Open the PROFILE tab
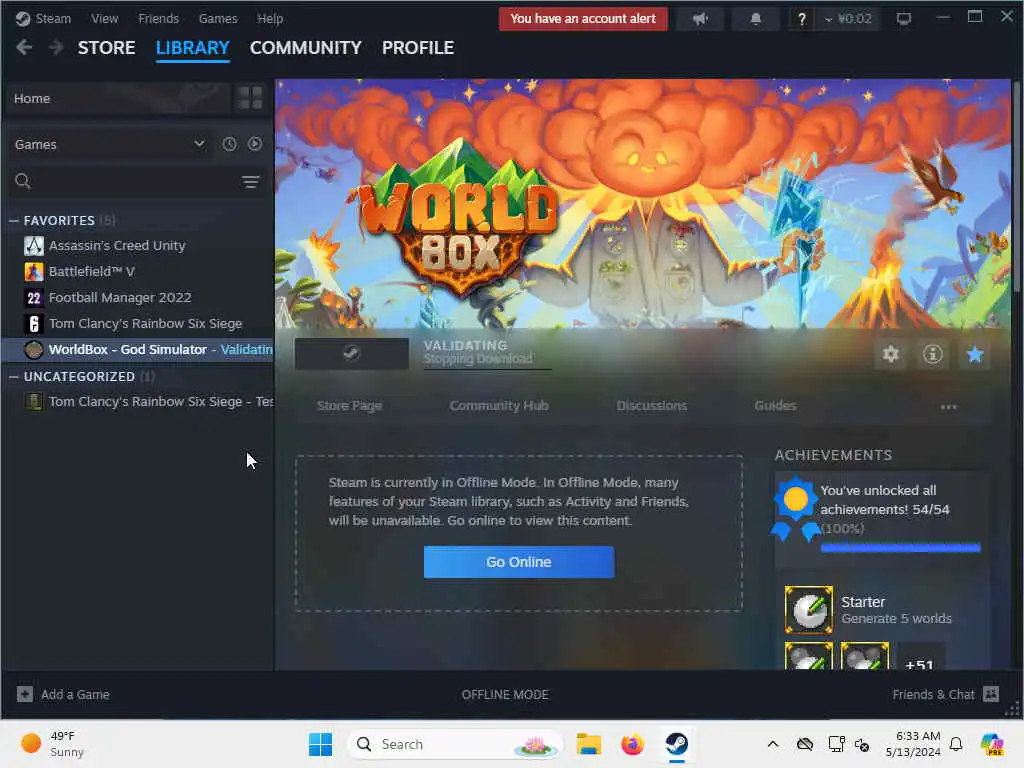Viewport: 1024px width, 768px height. coord(418,48)
